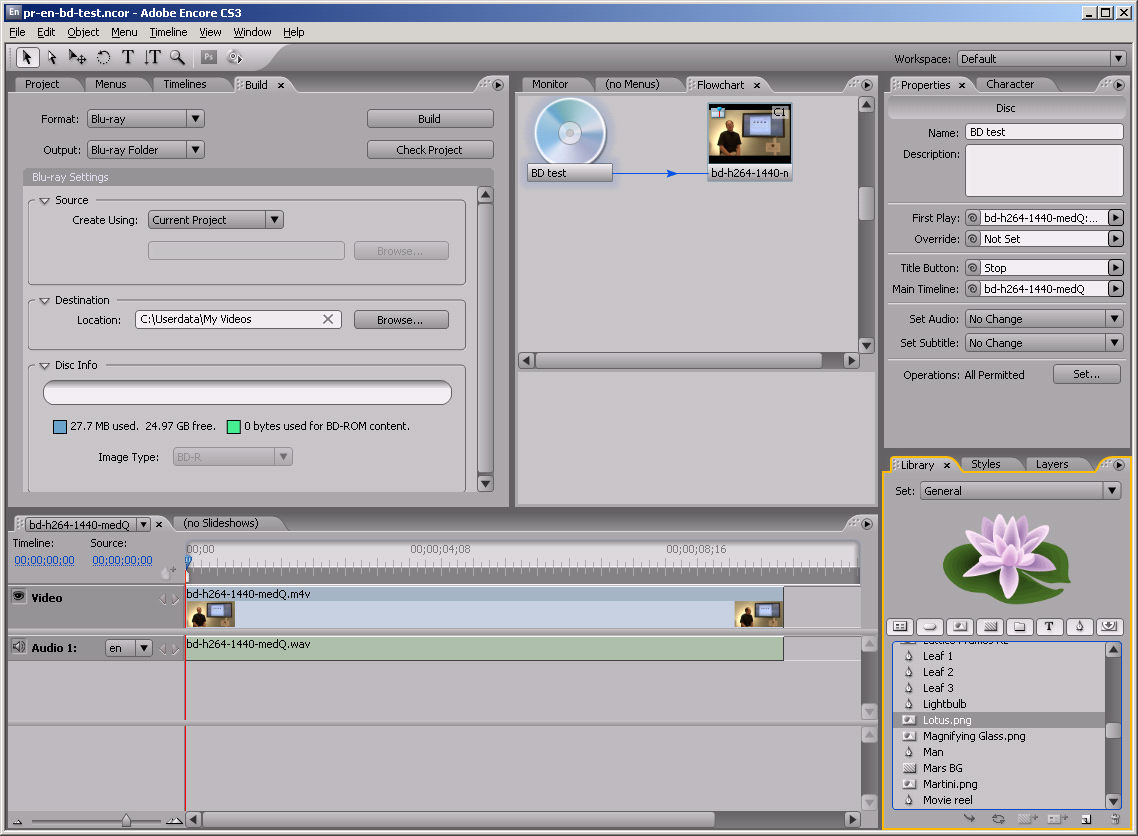Screen dimensions: 1138x836
Task: Click previous chapter arrow on Video track
Action: (x=163, y=599)
